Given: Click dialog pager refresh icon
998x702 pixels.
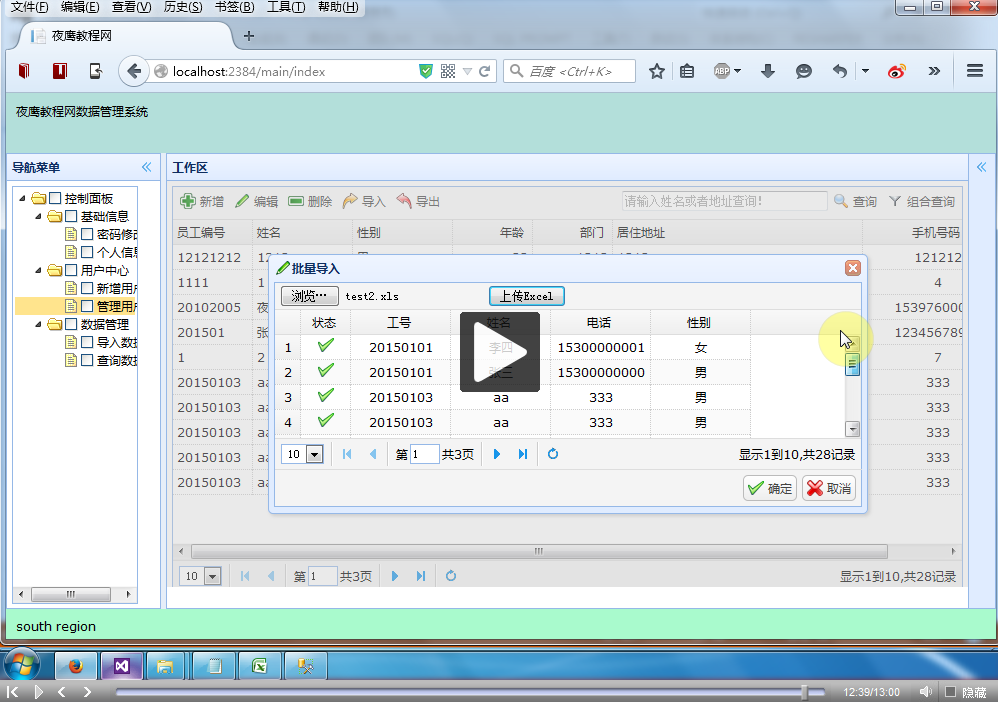Looking at the screenshot, I should point(552,454).
